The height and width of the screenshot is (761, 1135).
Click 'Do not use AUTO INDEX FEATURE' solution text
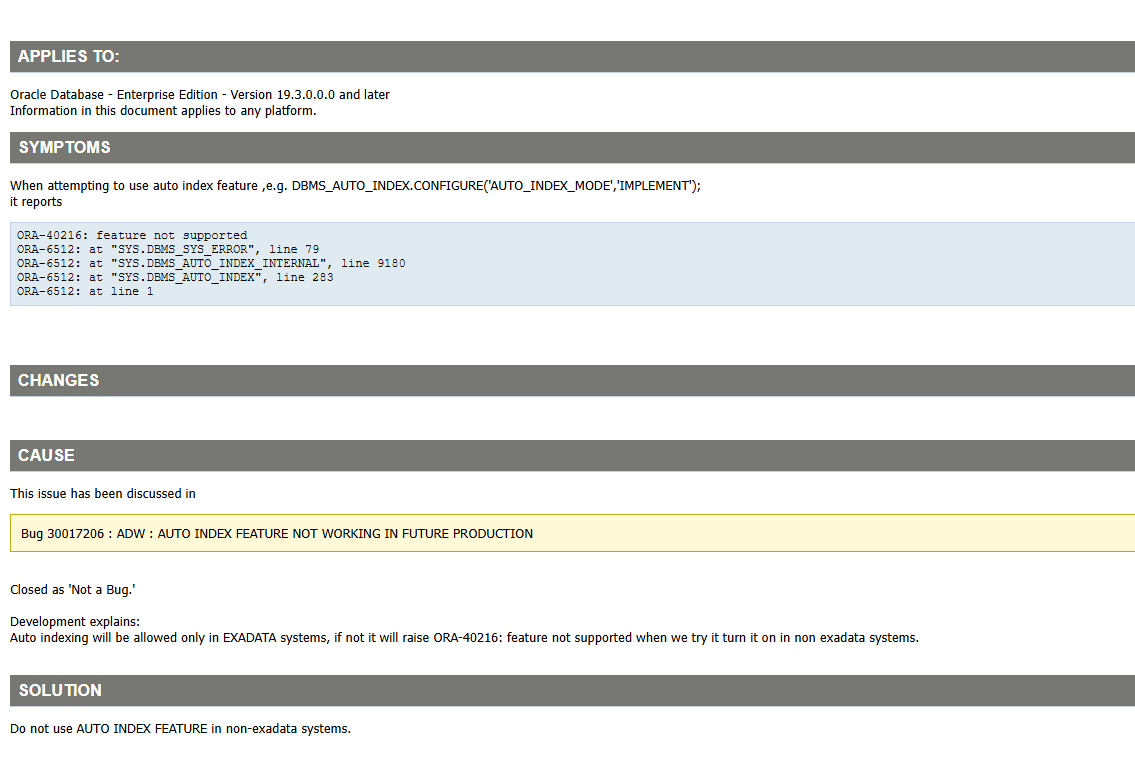180,729
